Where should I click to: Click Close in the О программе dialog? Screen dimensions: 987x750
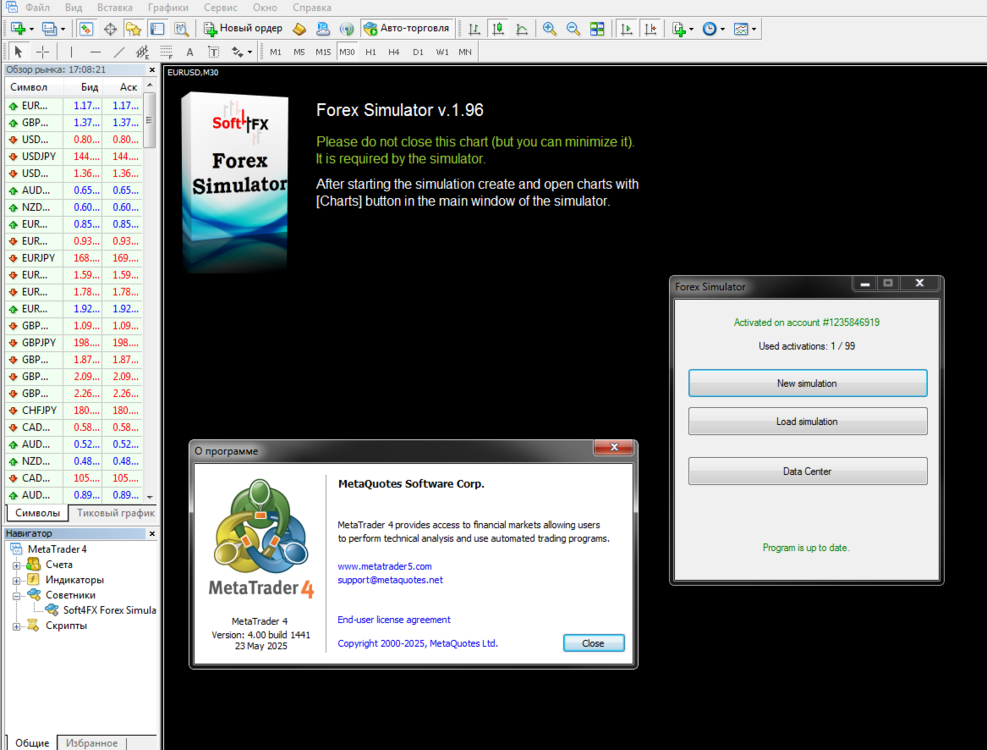594,643
